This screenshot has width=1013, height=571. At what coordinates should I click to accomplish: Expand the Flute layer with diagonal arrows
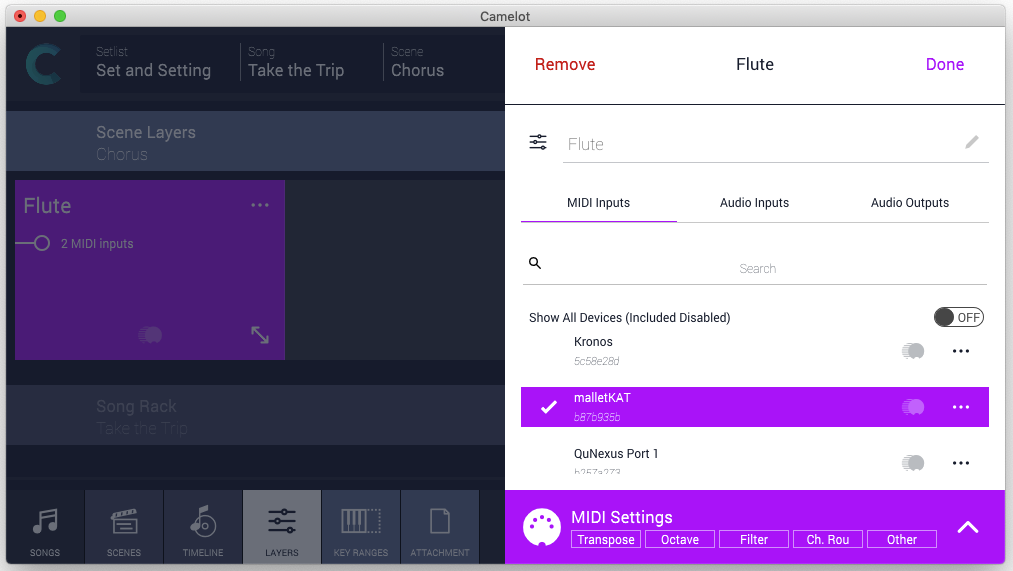click(x=260, y=335)
